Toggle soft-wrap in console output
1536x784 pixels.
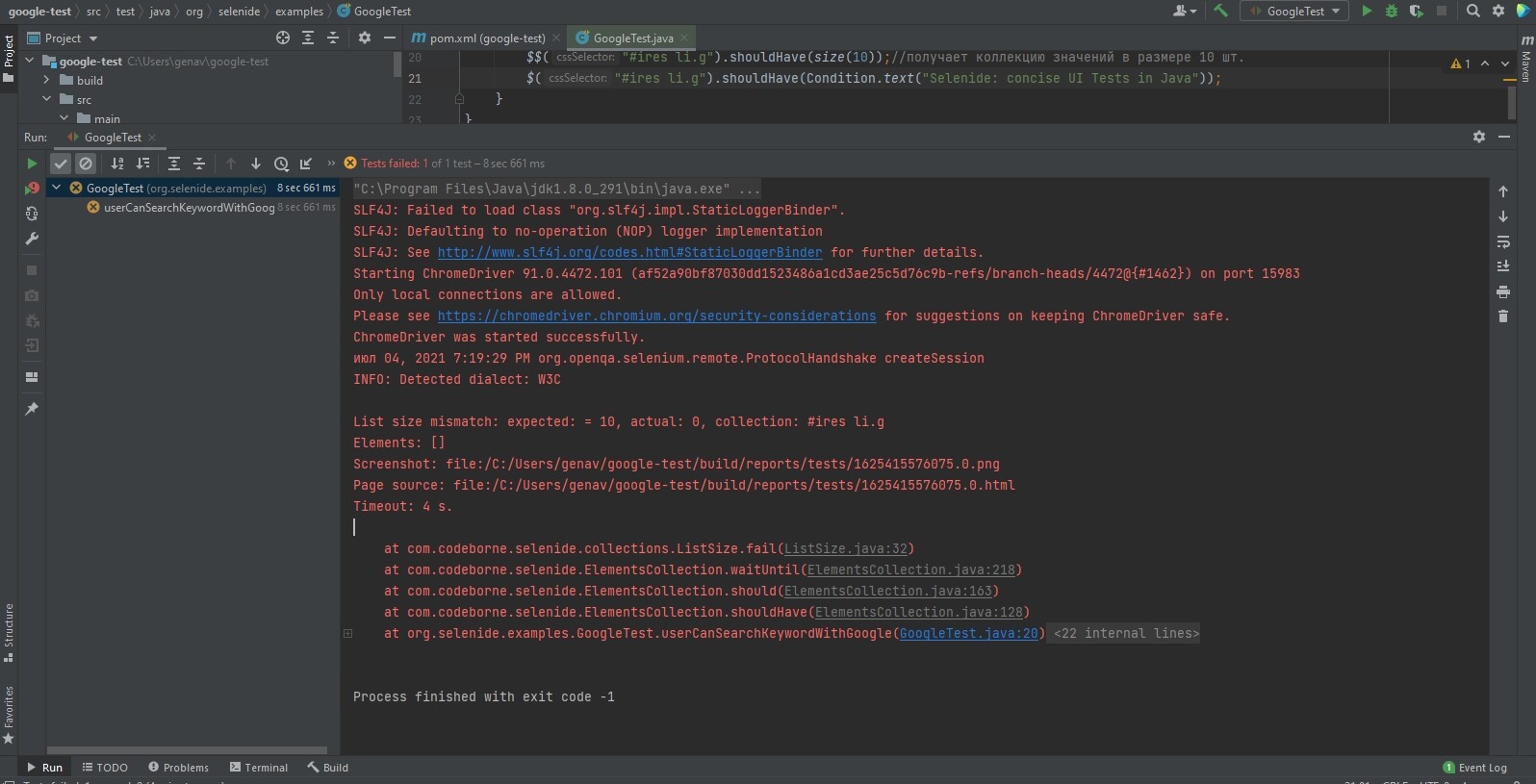pyautogui.click(x=1503, y=241)
